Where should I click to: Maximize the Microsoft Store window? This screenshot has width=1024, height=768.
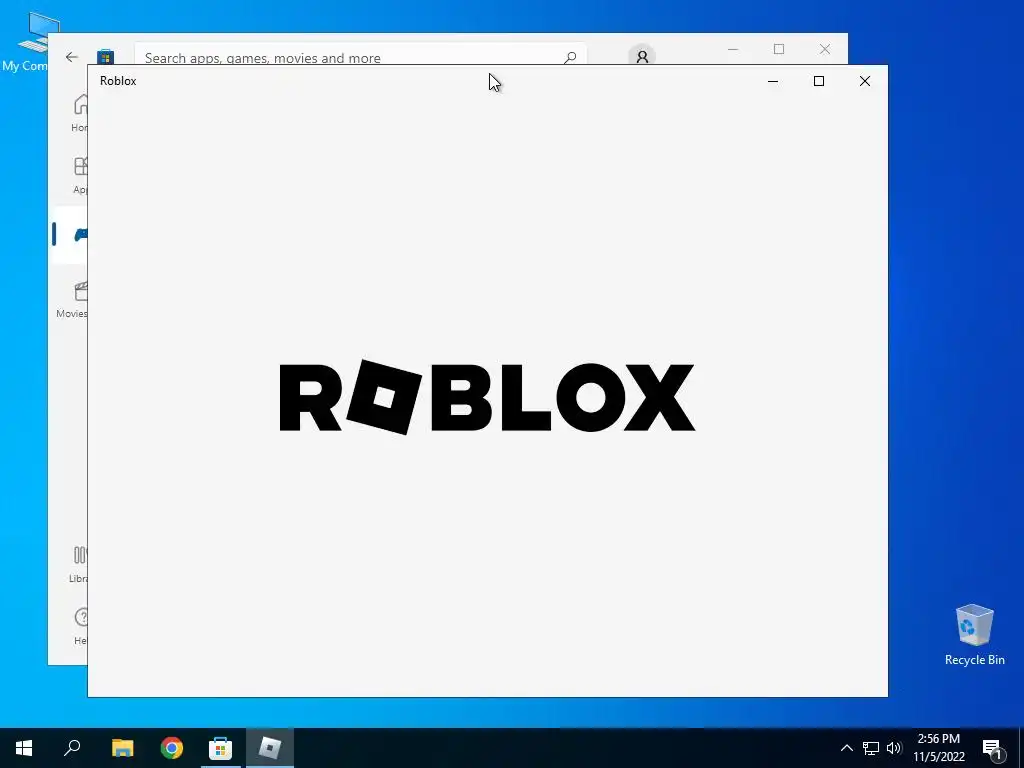[x=778, y=49]
